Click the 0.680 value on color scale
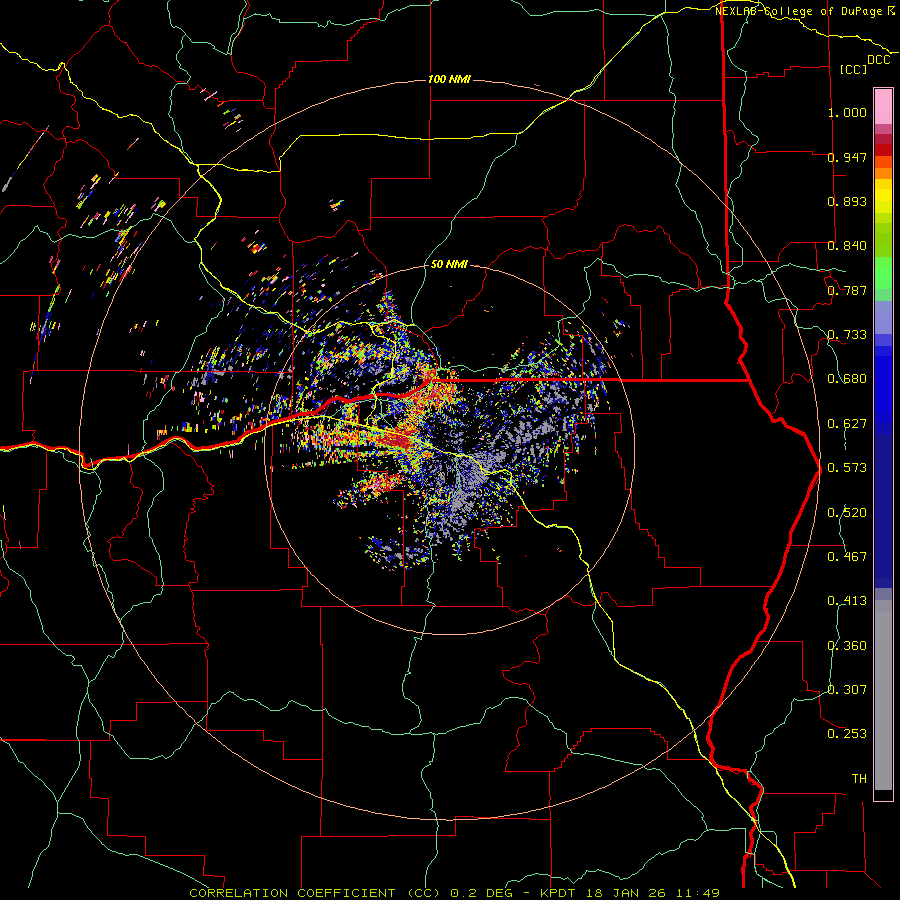The width and height of the screenshot is (900, 900). (x=847, y=379)
